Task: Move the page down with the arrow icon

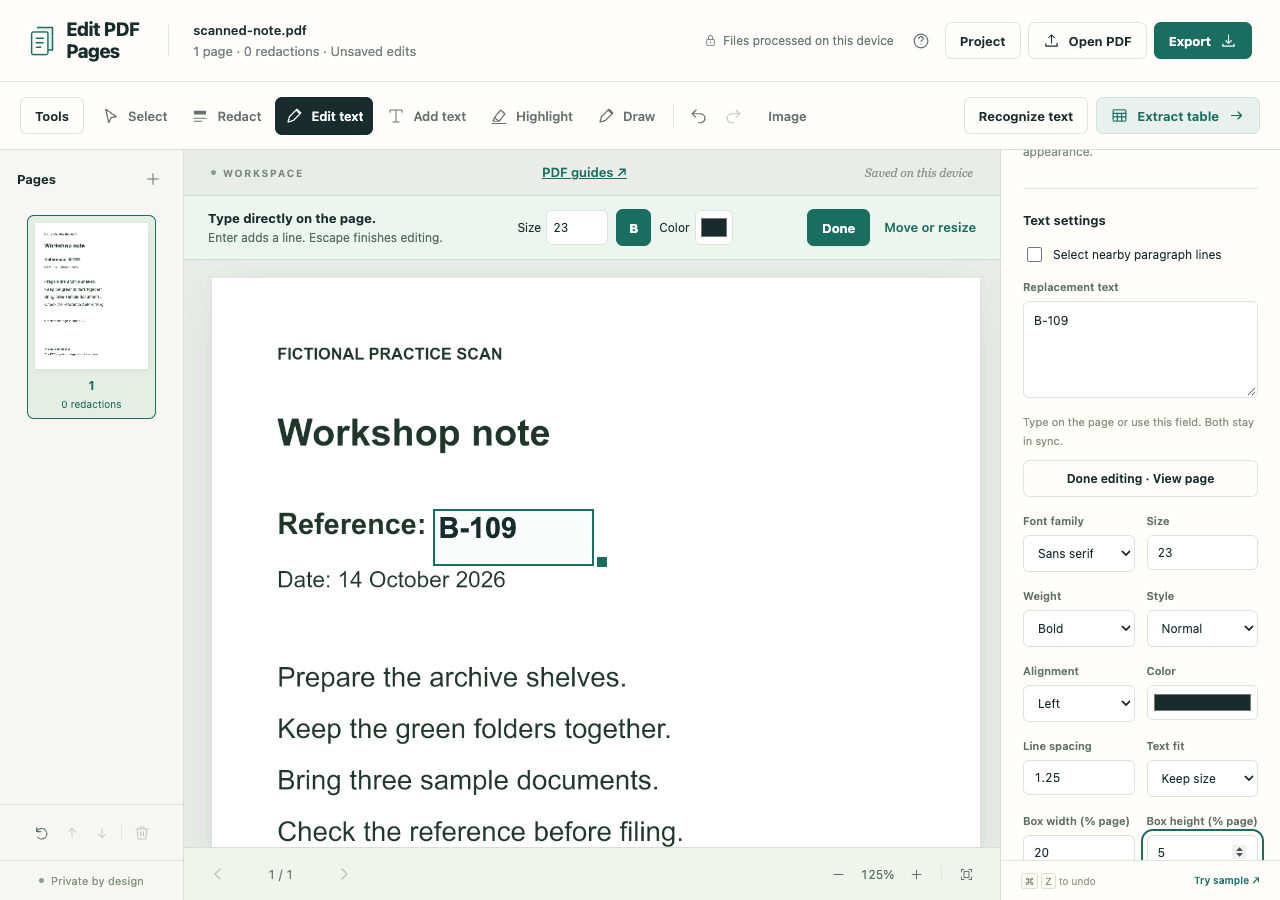Action: click(102, 833)
